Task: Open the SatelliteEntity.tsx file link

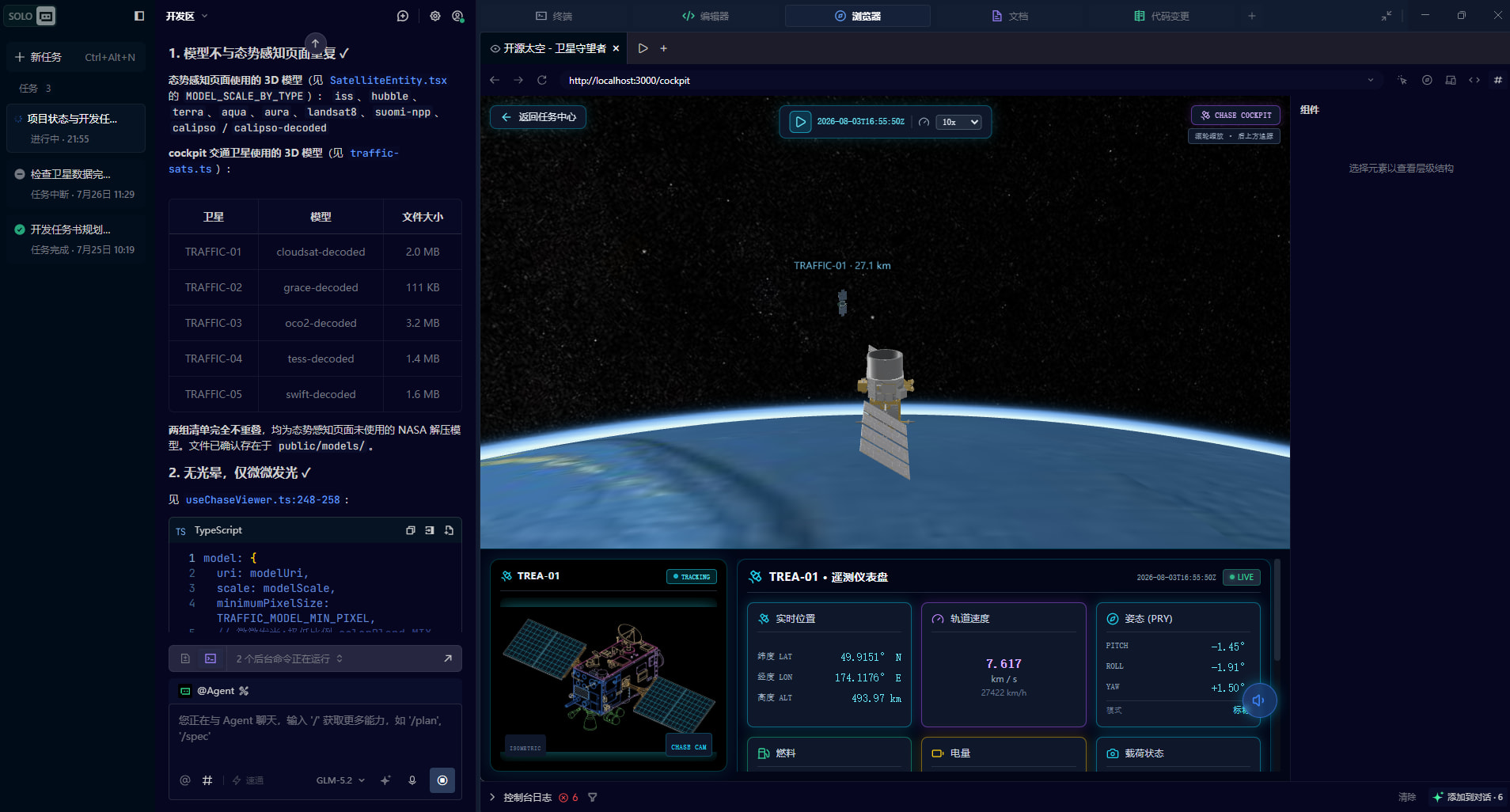Action: click(389, 80)
